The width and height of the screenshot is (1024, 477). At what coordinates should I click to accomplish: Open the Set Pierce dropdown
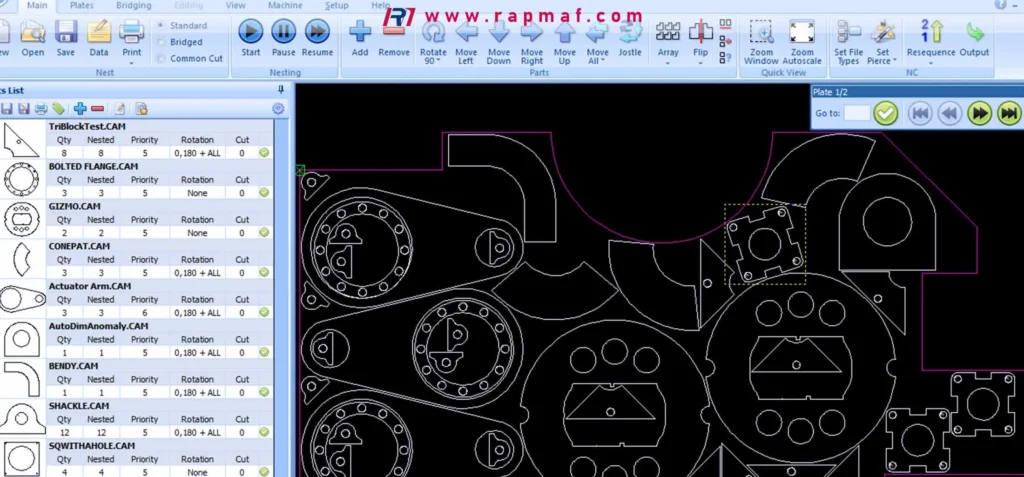[x=893, y=61]
